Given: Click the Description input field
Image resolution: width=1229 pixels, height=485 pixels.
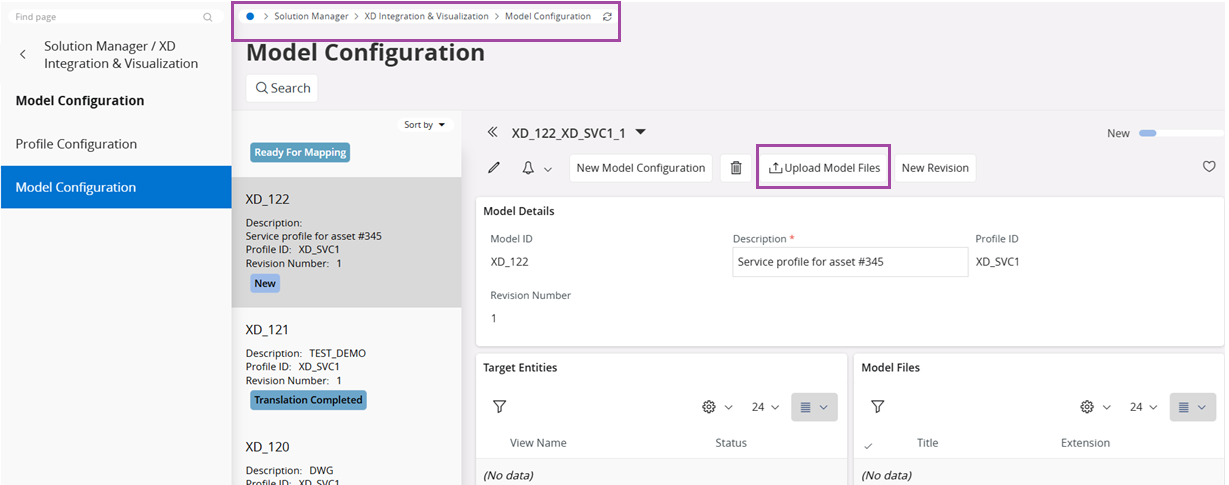Looking at the screenshot, I should coord(849,262).
